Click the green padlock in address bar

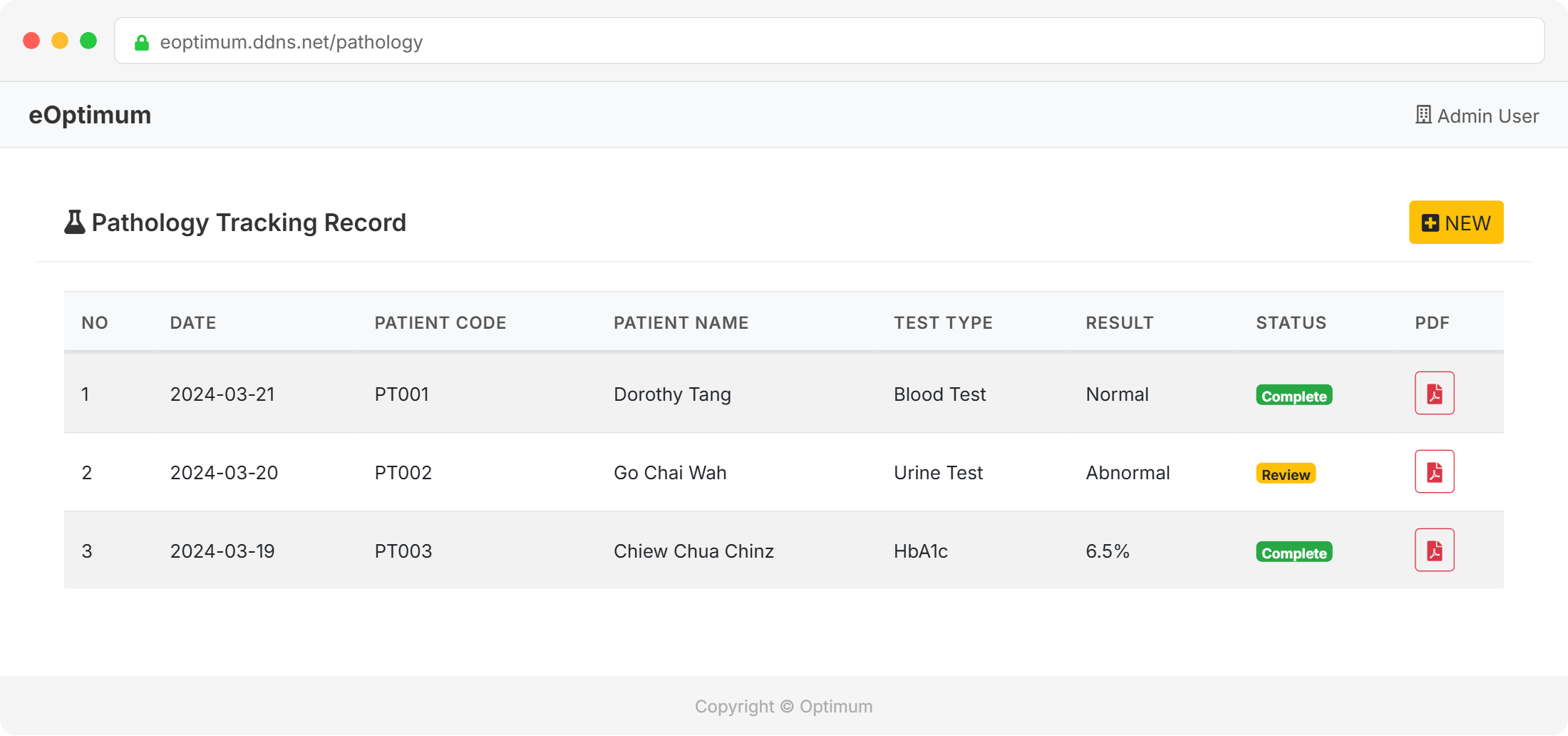coord(142,43)
